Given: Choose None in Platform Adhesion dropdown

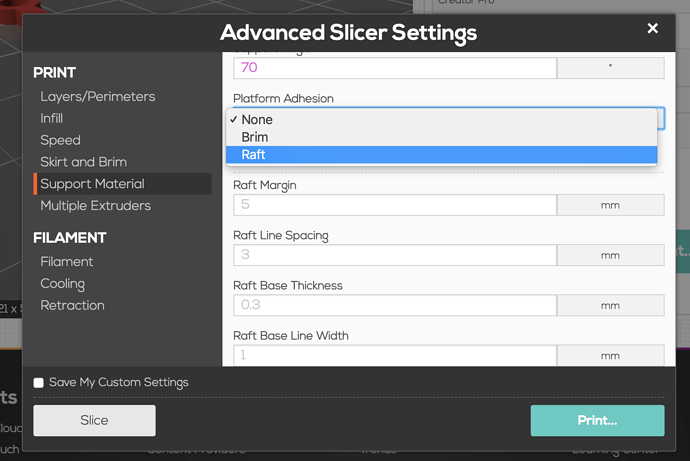Looking at the screenshot, I should coord(441,120).
